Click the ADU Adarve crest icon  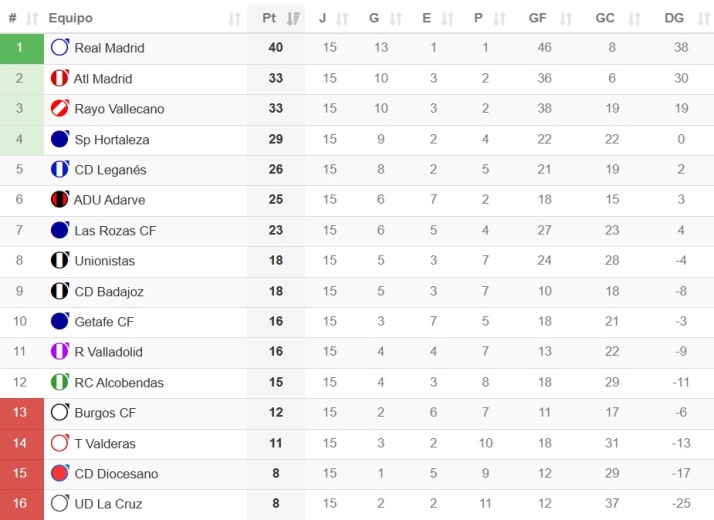click(60, 200)
